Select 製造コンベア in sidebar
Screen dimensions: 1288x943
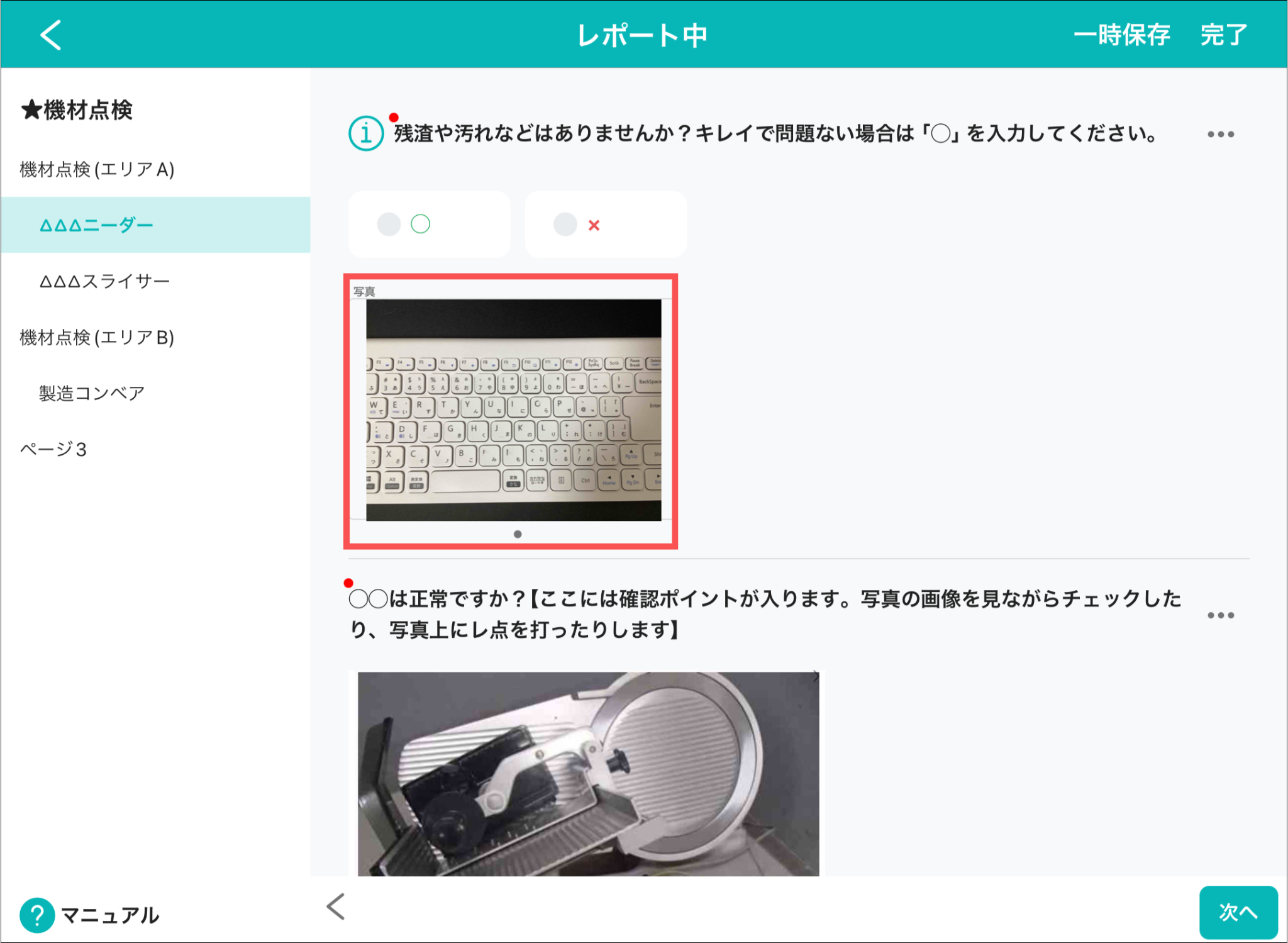pos(92,393)
